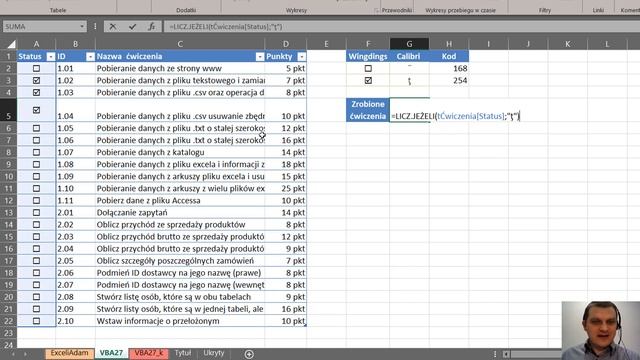Open the Insert Function fx dialog
Viewport: 640px width, 360px height.
151,27
